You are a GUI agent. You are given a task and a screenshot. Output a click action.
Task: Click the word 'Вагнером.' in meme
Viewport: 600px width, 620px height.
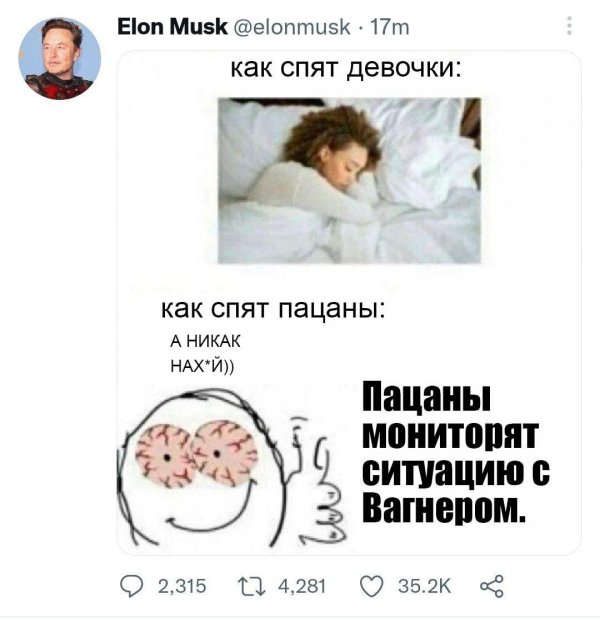click(x=444, y=508)
